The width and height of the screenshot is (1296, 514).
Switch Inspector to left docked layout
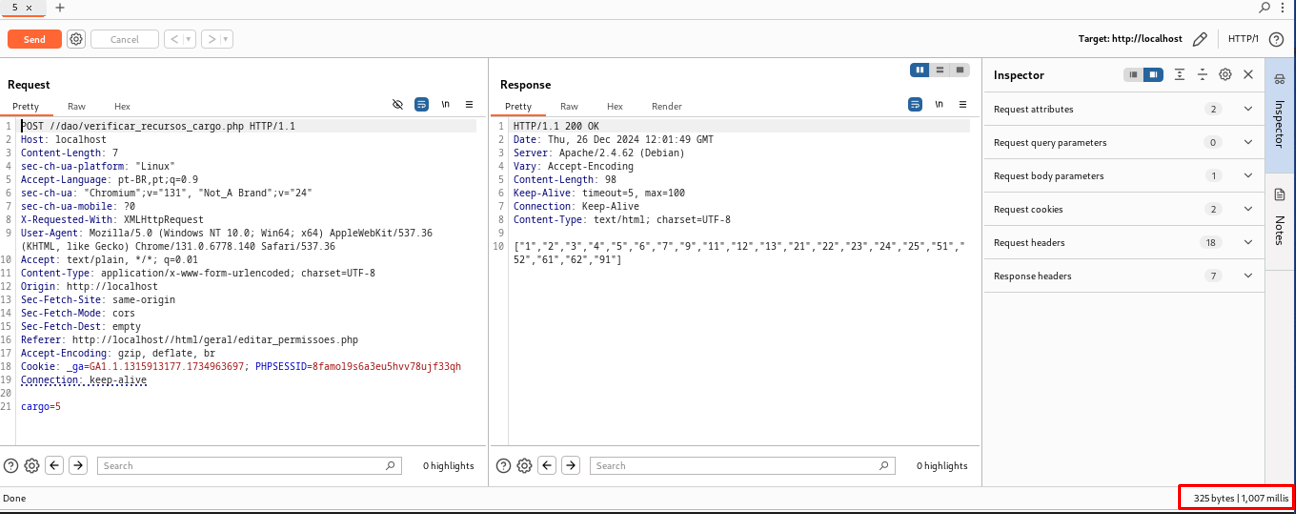[x=1134, y=74]
